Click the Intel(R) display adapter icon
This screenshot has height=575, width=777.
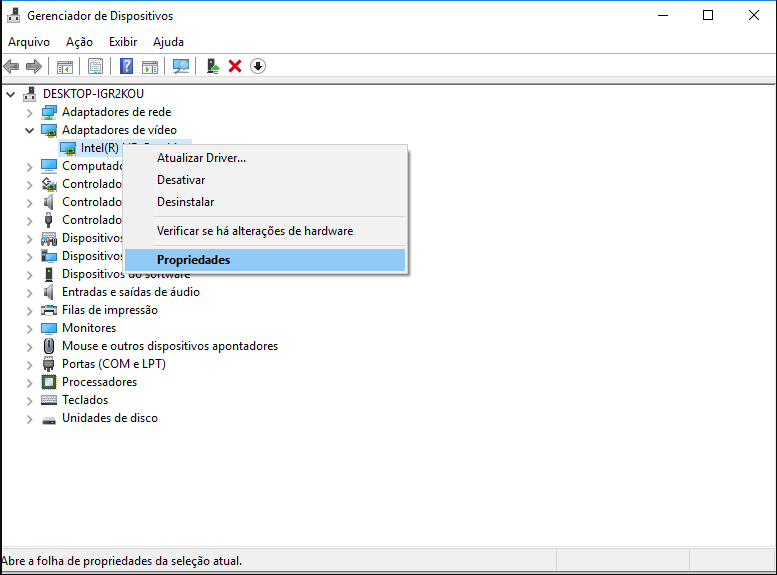[68, 148]
